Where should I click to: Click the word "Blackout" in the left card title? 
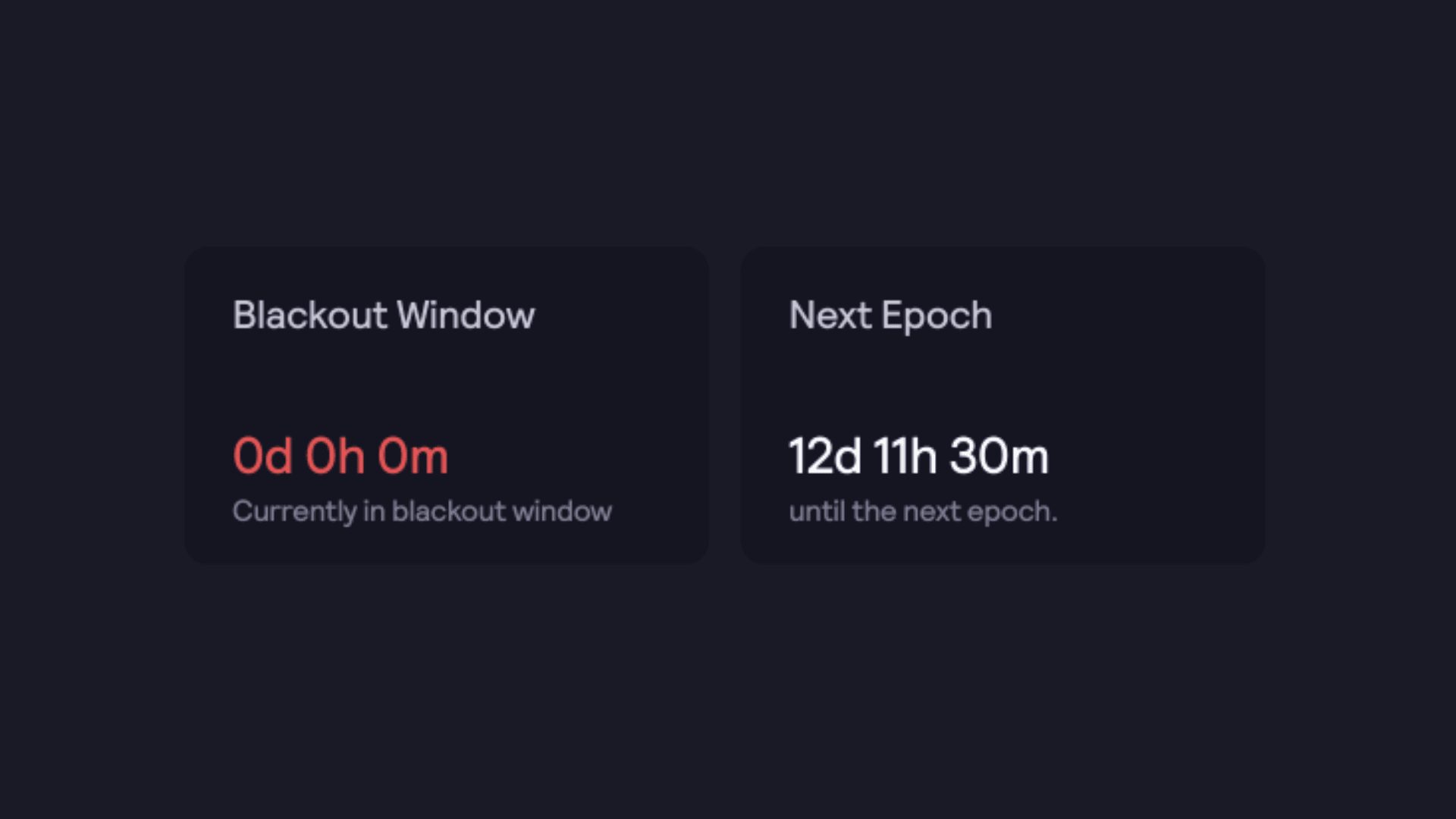click(x=310, y=315)
